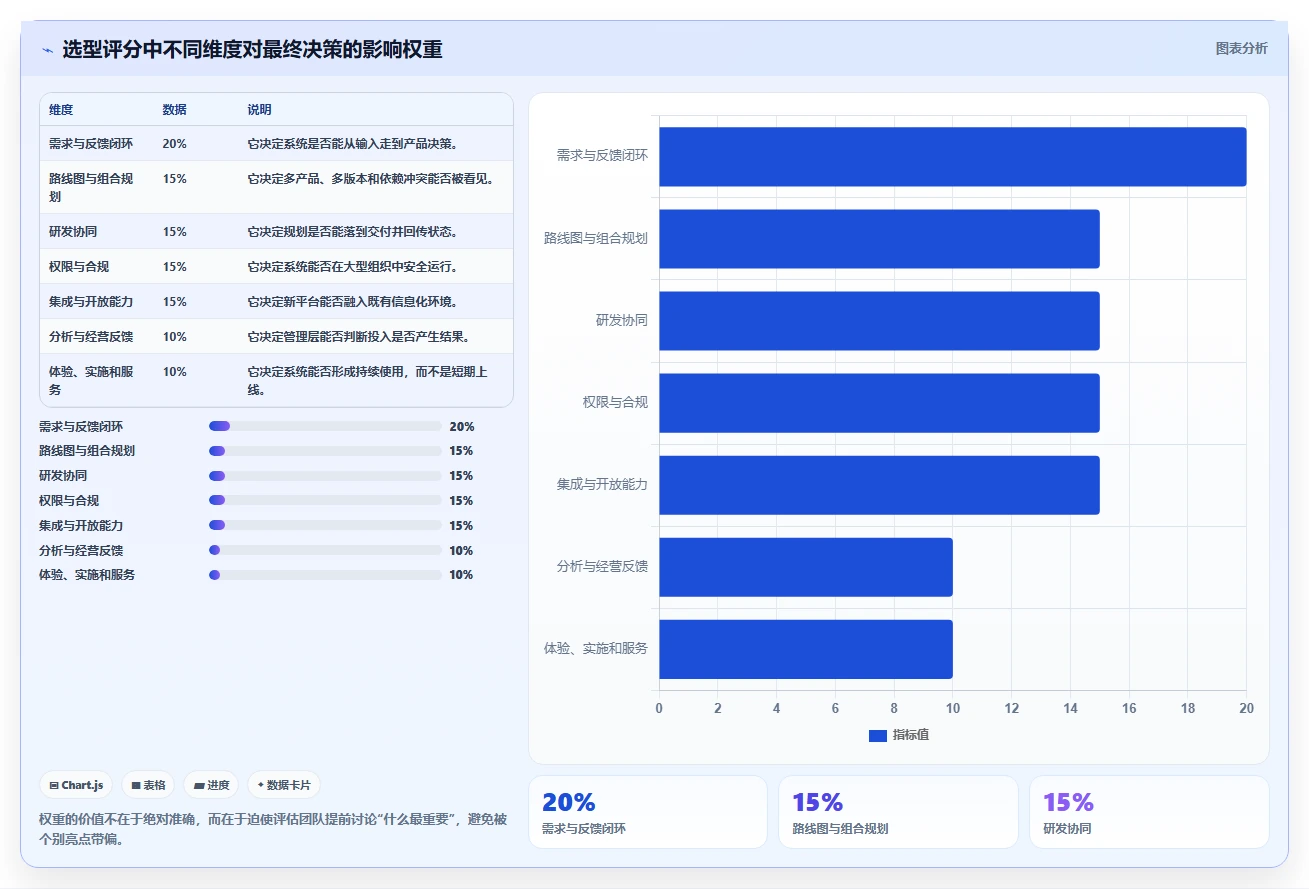
Task: Open the 15% 路线图与组合规划 data card
Action: (898, 812)
